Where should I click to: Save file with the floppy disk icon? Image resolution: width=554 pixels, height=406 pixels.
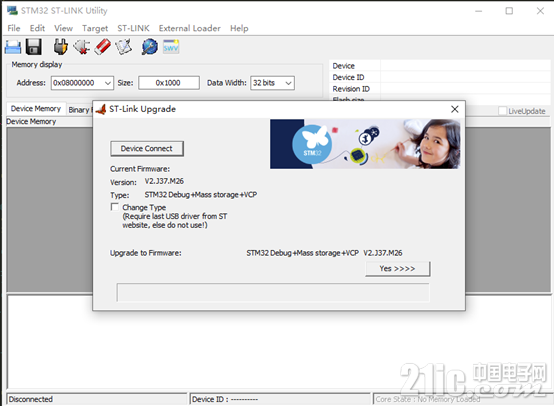click(x=34, y=47)
